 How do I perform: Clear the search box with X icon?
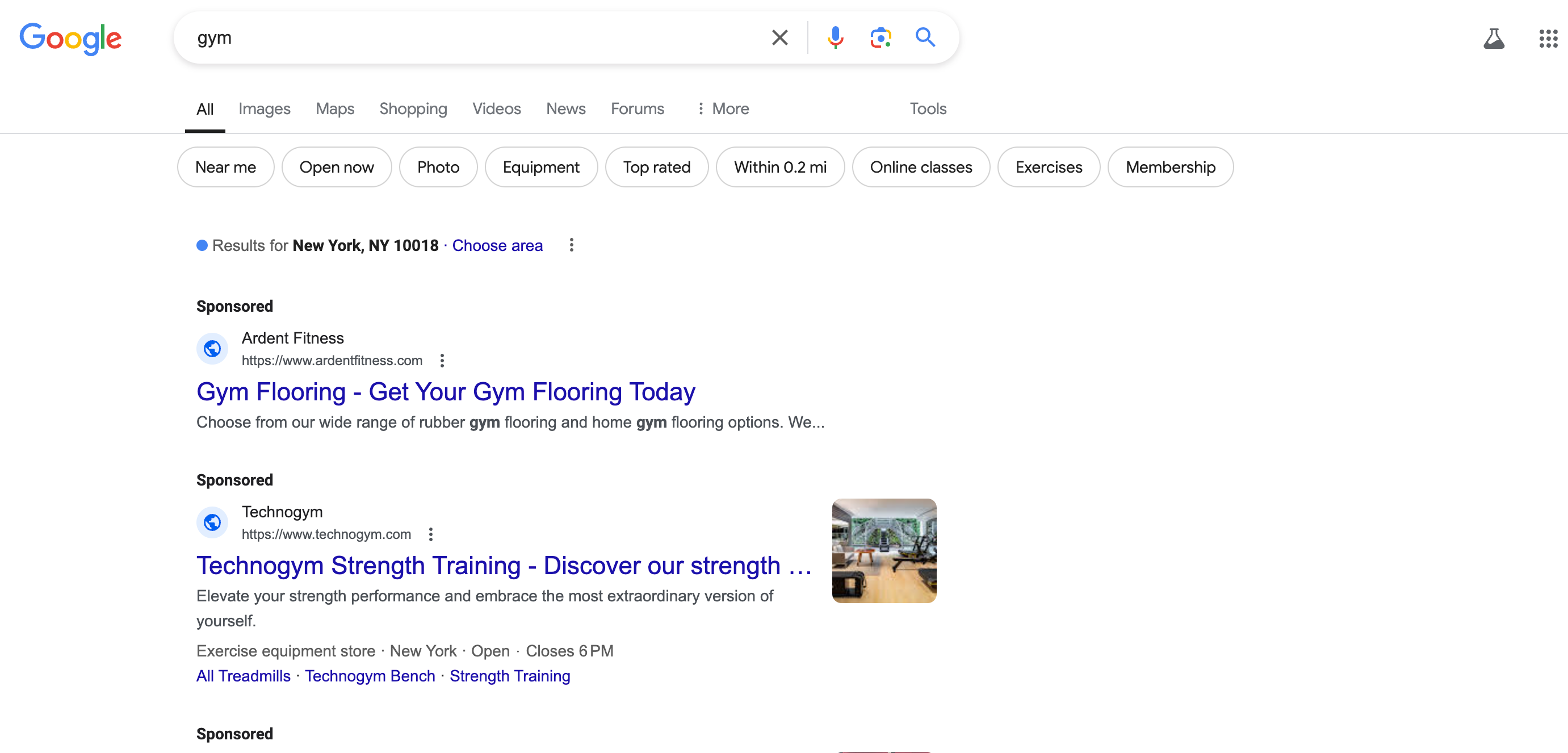(779, 37)
